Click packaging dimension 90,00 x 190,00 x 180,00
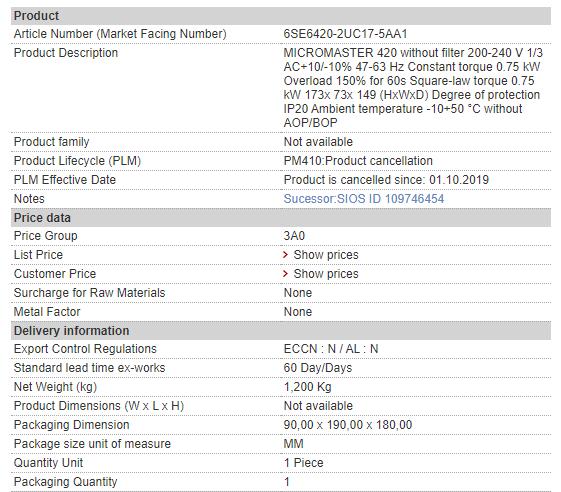This screenshot has width=561, height=492. point(348,425)
